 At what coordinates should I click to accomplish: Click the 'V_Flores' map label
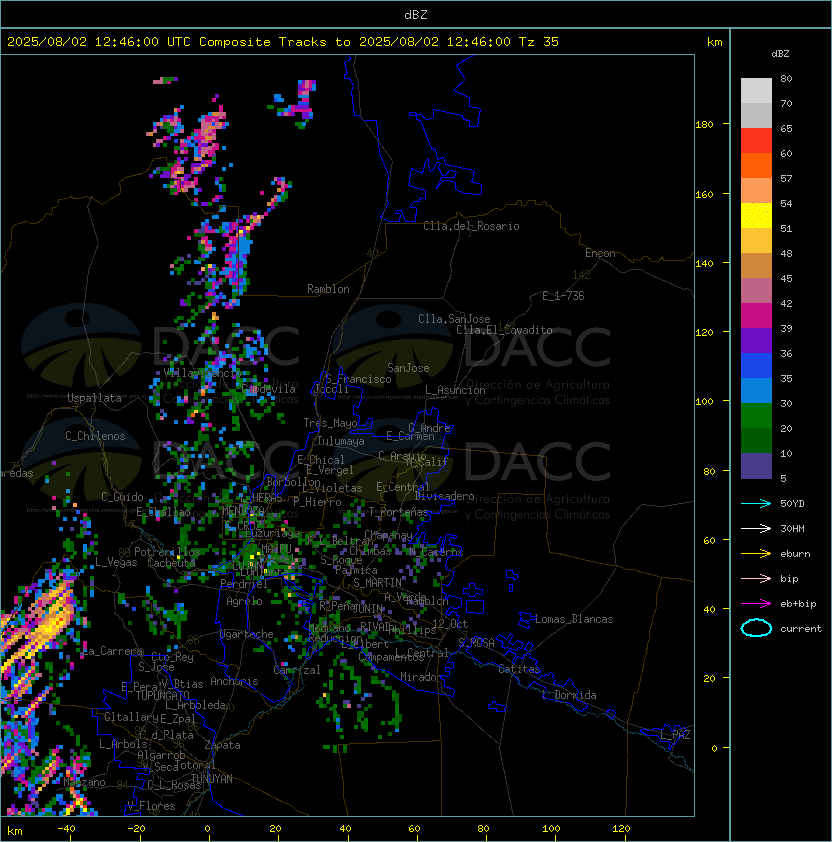151,806
